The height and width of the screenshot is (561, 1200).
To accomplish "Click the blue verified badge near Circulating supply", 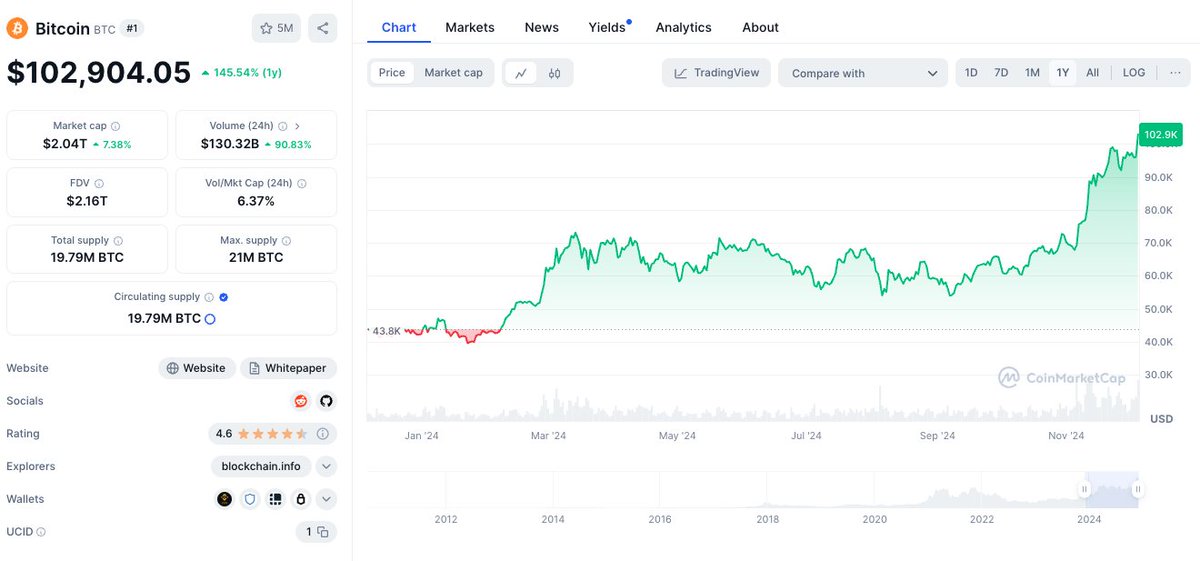I will [x=223, y=297].
